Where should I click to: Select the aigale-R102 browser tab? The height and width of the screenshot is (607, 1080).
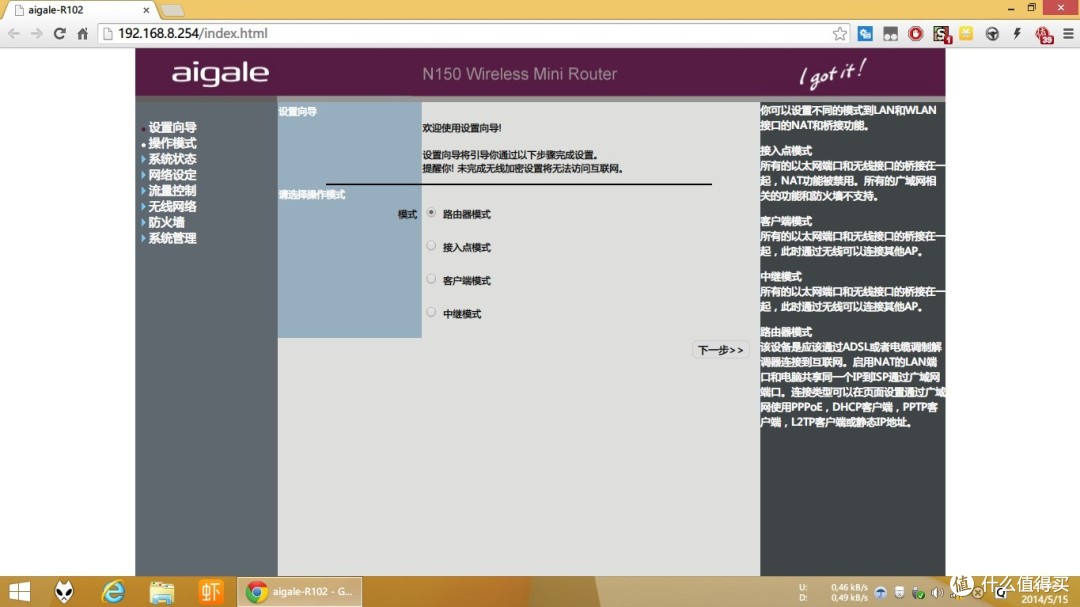(x=79, y=10)
